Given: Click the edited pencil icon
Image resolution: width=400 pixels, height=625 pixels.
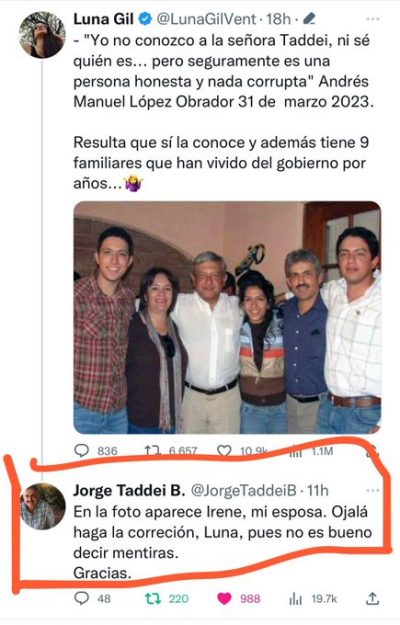Looking at the screenshot, I should tap(309, 18).
